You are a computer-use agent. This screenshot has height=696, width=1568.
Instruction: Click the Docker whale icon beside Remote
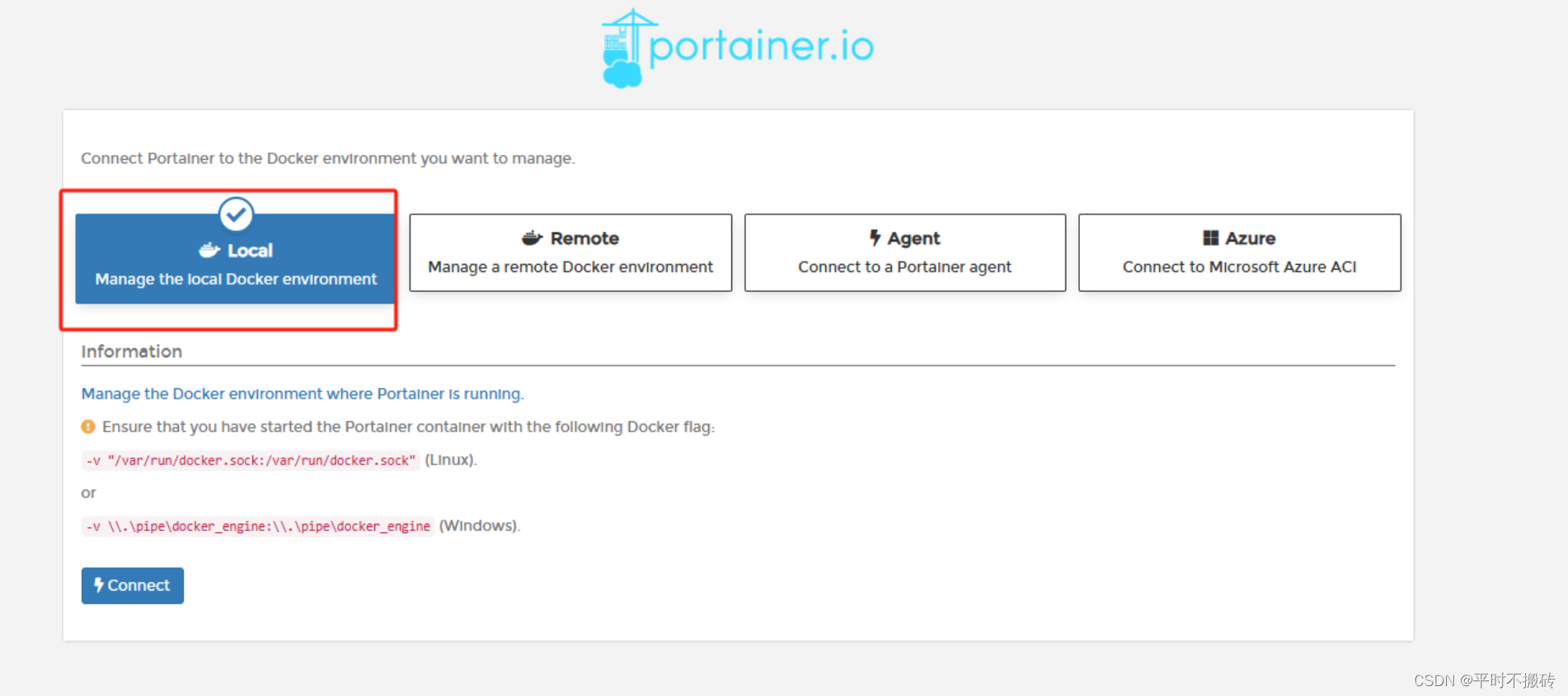[532, 238]
